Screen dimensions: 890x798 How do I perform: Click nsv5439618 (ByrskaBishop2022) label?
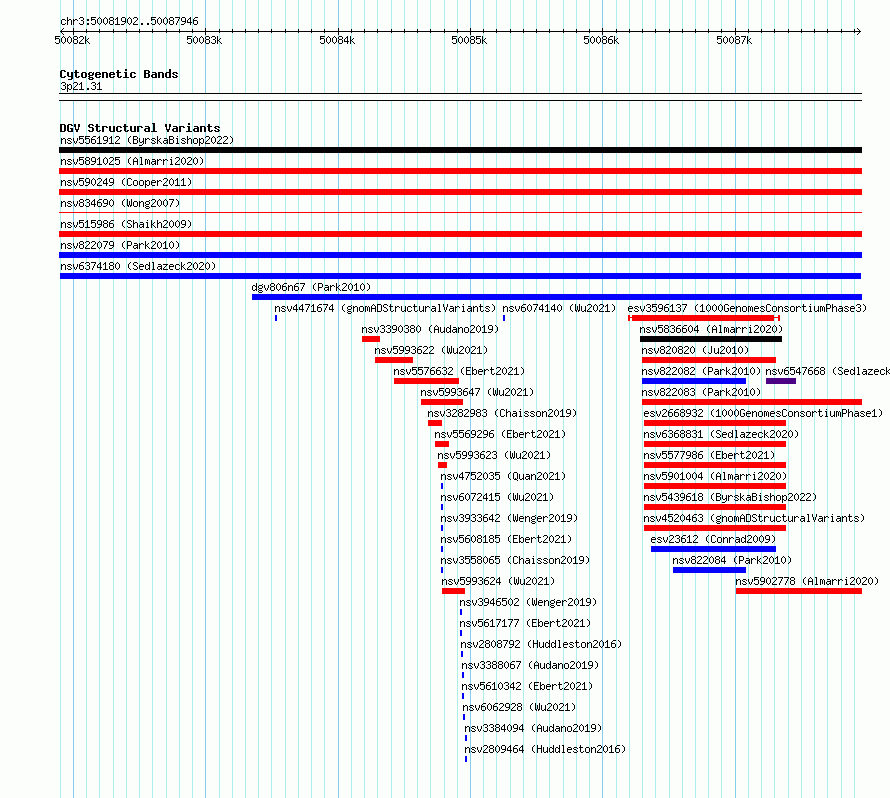tap(730, 497)
